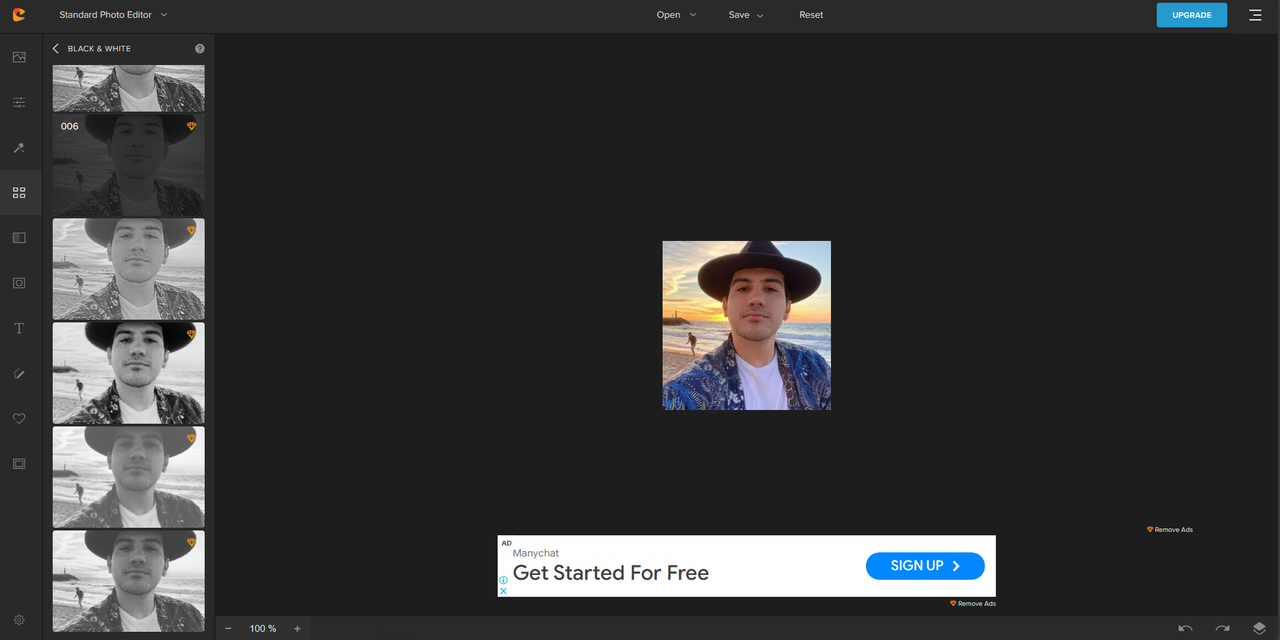
Task: Click the Colorcinch logo icon
Action: 19,15
